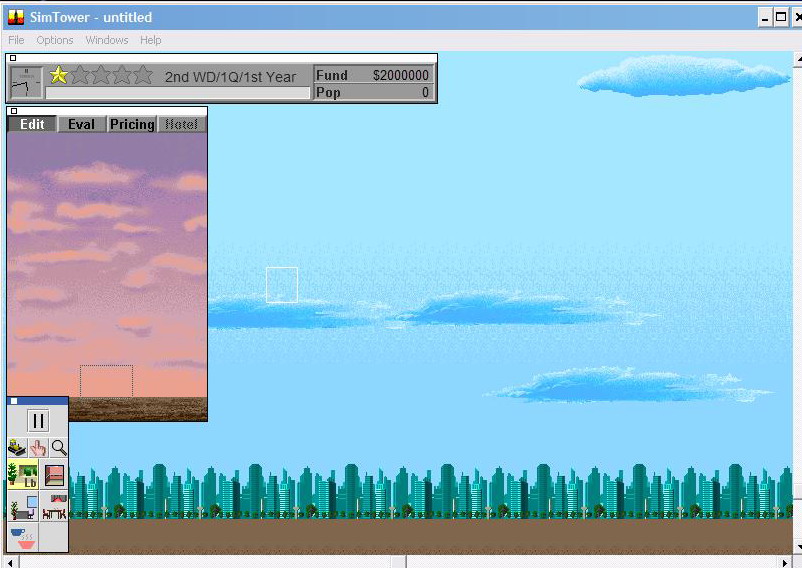Click the Fund amount field
The image size is (802, 568).
tap(373, 75)
